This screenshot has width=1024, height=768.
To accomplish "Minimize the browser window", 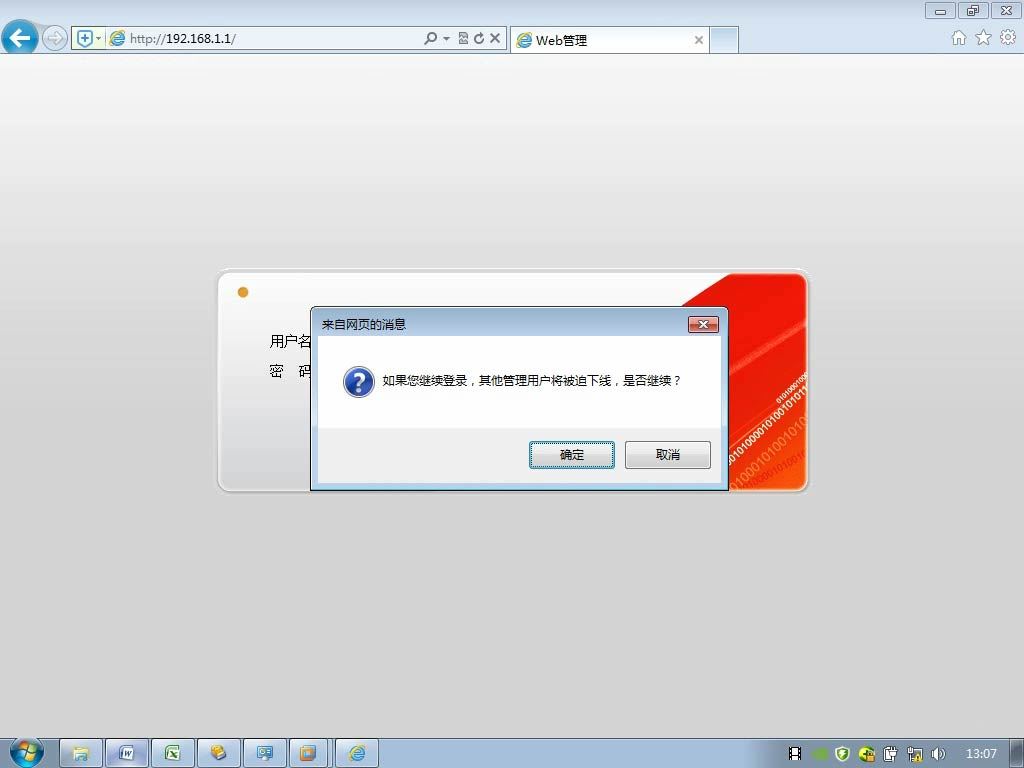I will [940, 10].
